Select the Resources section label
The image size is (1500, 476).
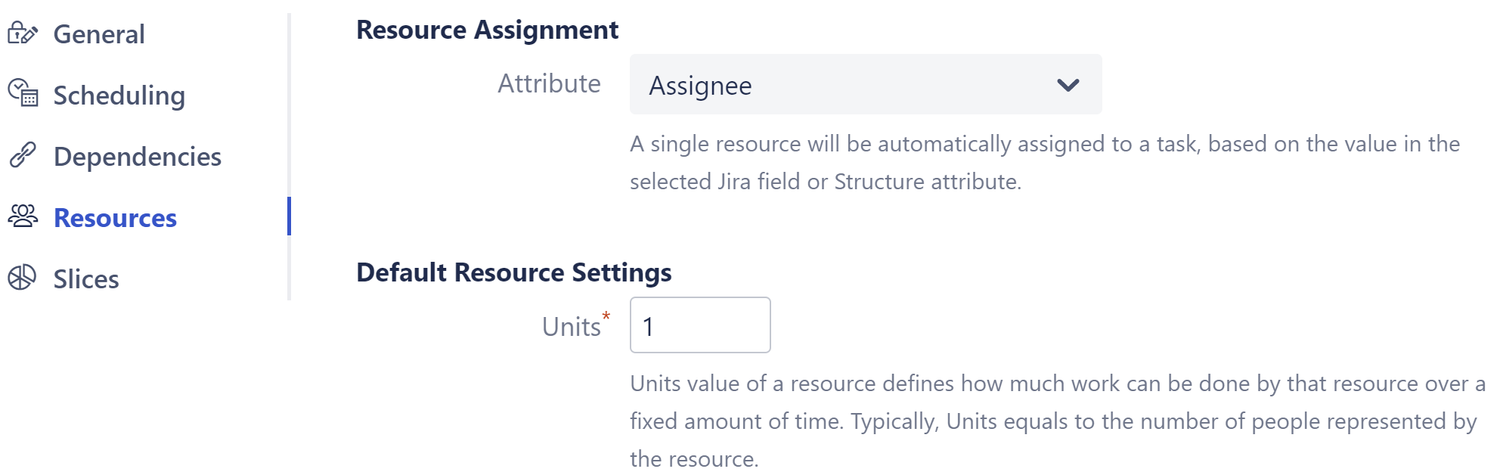tap(115, 218)
